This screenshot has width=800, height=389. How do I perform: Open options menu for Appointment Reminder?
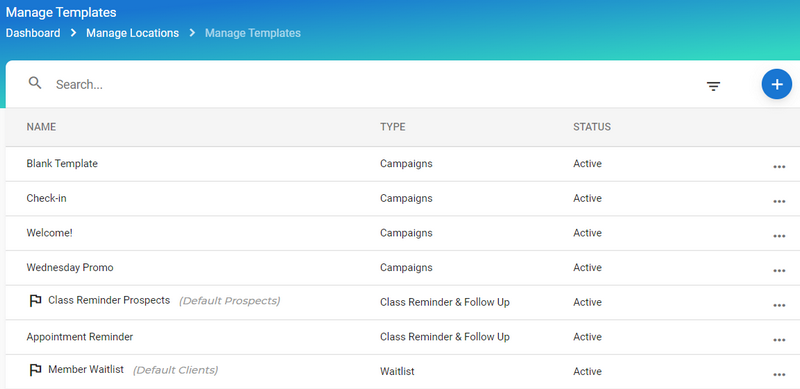coord(779,340)
